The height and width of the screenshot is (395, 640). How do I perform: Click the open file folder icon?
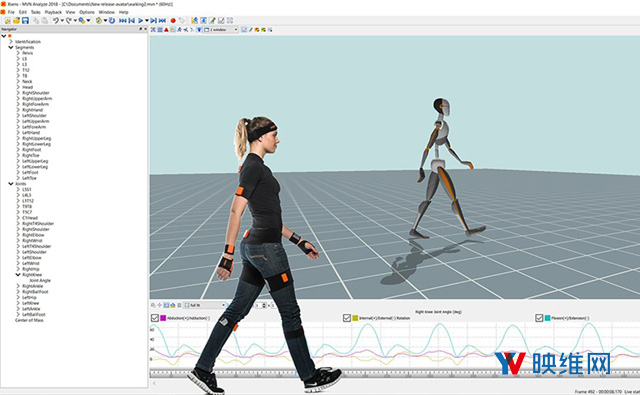tap(16, 20)
